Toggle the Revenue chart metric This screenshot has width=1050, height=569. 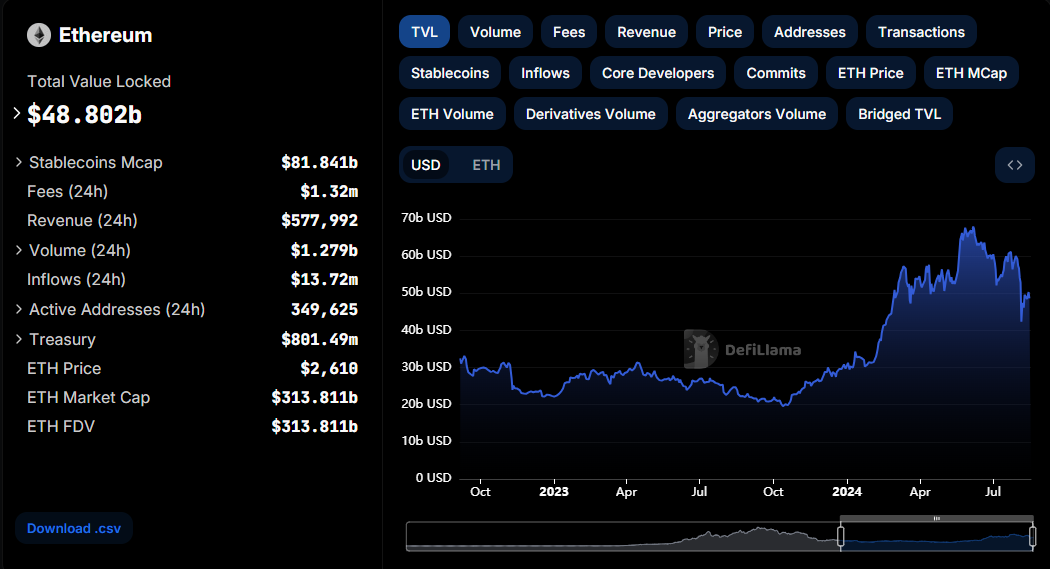647,32
